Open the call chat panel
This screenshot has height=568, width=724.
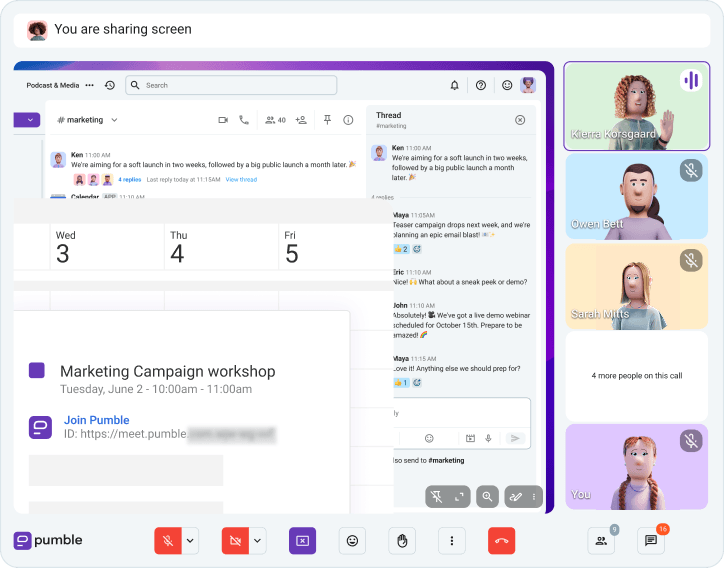coord(651,540)
